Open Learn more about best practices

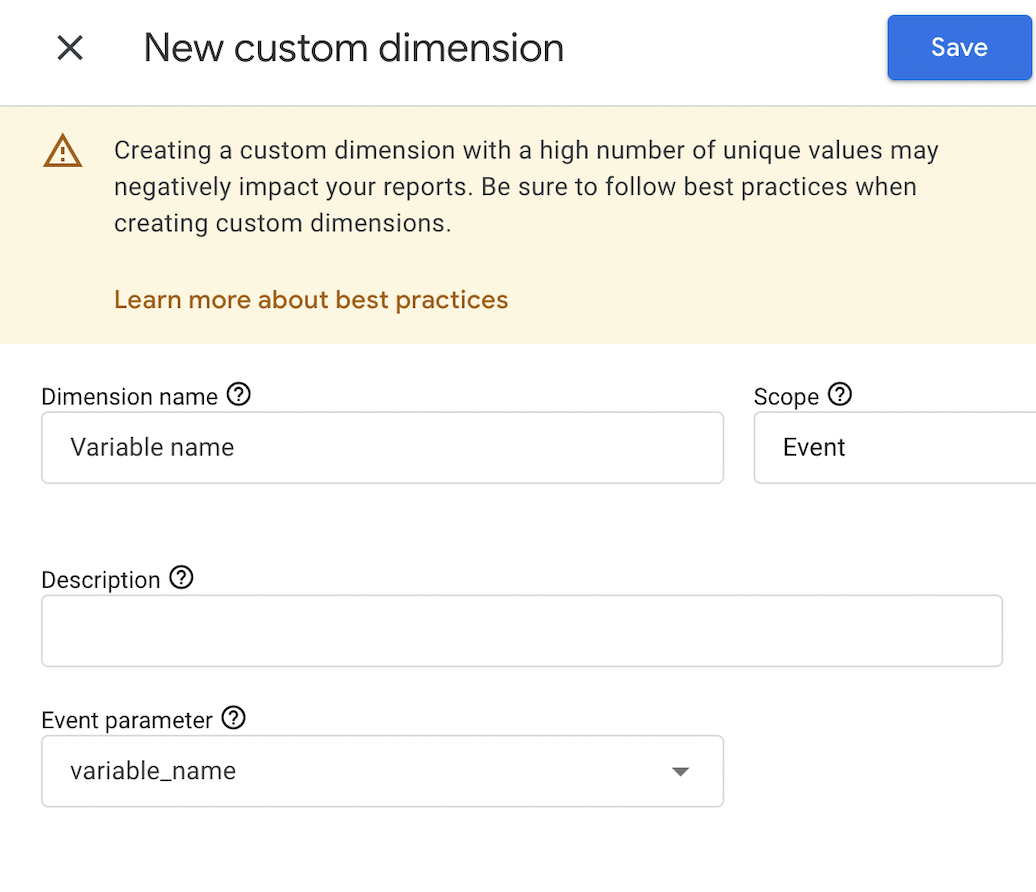pyautogui.click(x=311, y=299)
